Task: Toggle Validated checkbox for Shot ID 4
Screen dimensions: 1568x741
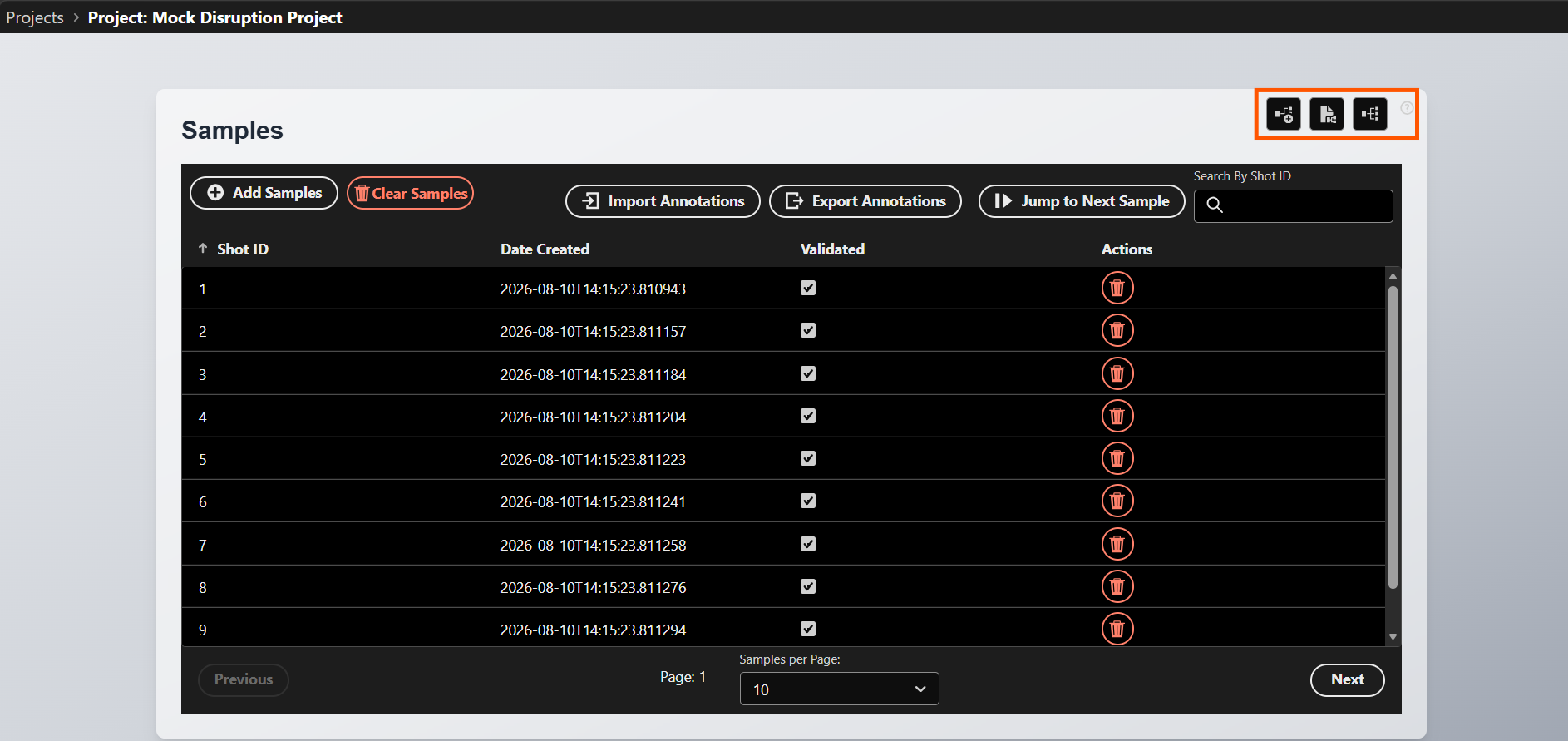Action: pos(808,416)
